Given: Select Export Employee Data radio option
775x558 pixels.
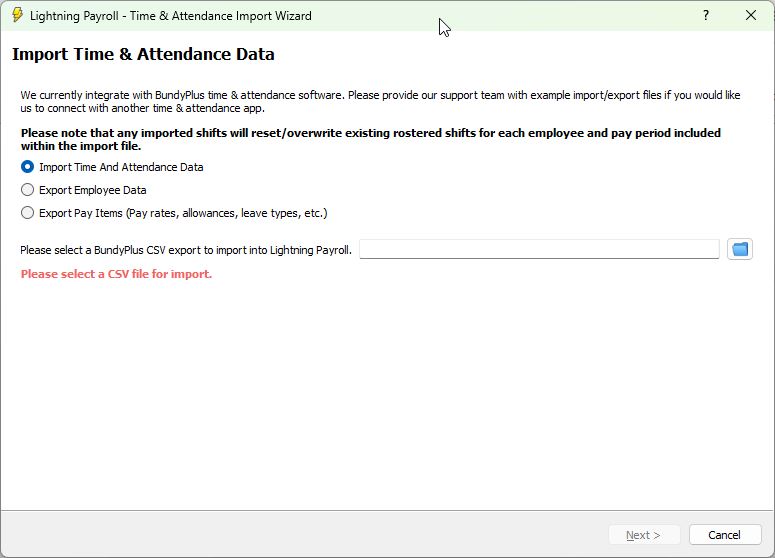Looking at the screenshot, I should 84,190.
